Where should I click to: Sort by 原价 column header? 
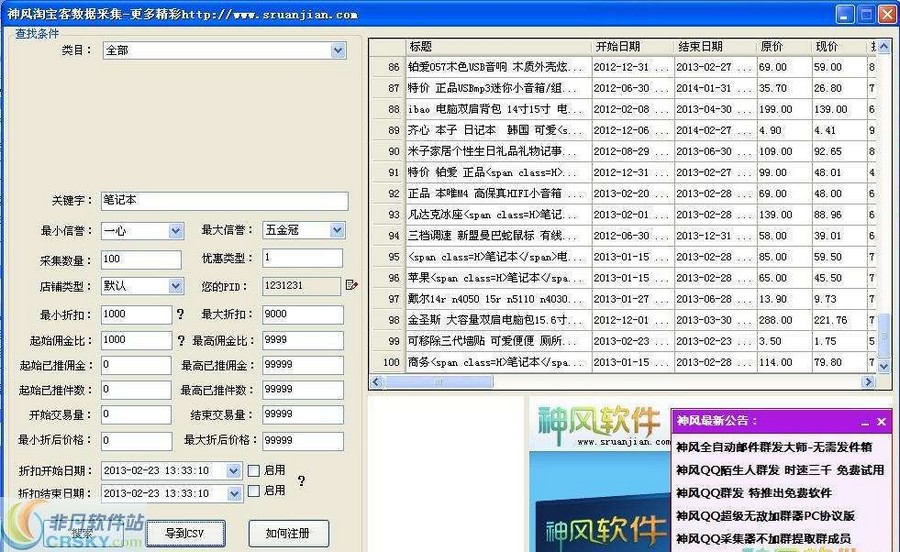pos(784,46)
